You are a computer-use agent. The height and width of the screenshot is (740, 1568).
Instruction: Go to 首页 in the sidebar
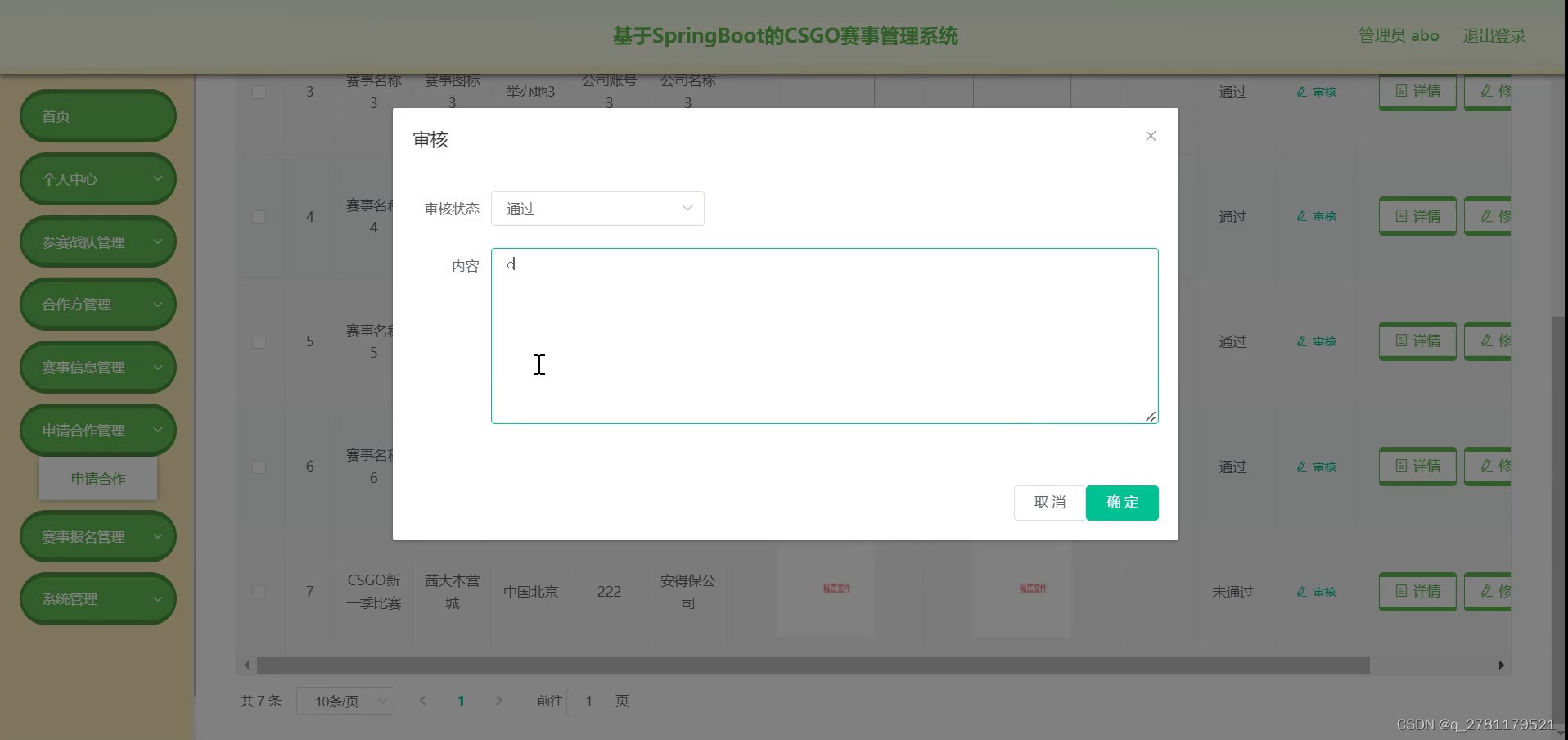tap(98, 115)
